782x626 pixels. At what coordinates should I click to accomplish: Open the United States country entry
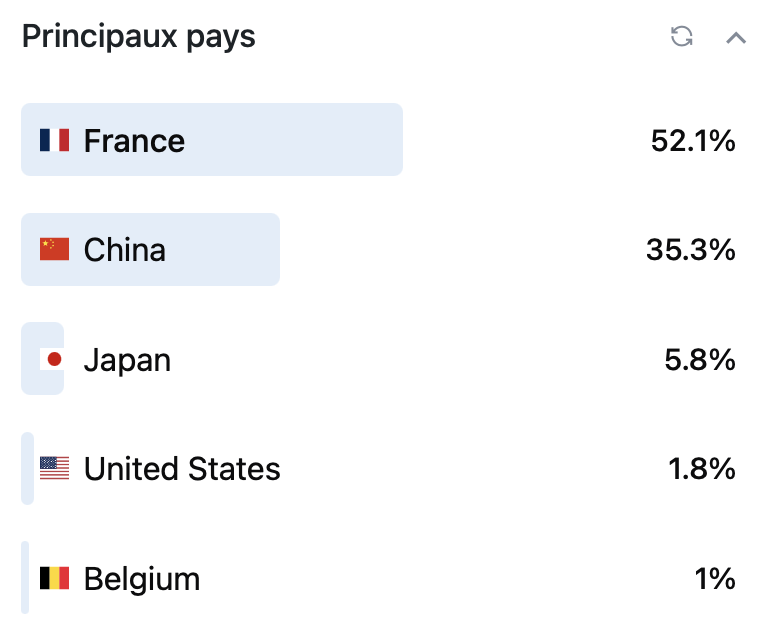tap(182, 468)
